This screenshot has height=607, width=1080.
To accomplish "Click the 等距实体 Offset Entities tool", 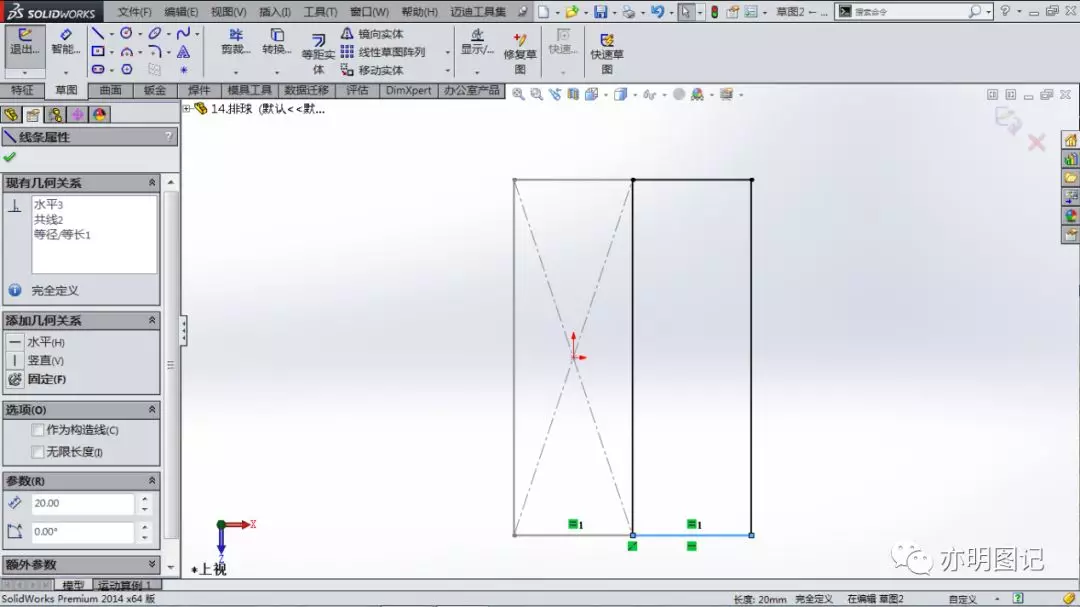I will [318, 54].
